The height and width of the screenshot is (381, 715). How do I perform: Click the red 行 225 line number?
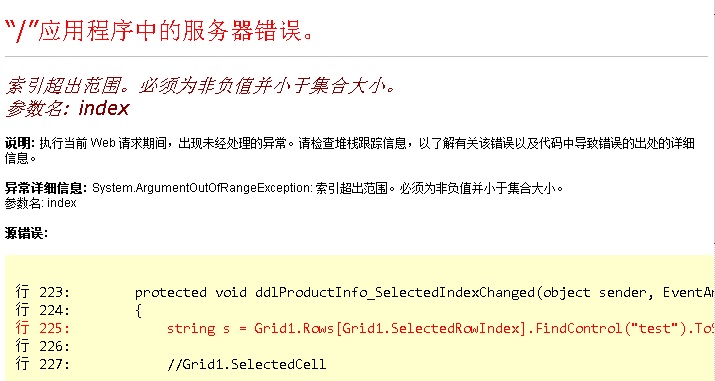(42, 328)
